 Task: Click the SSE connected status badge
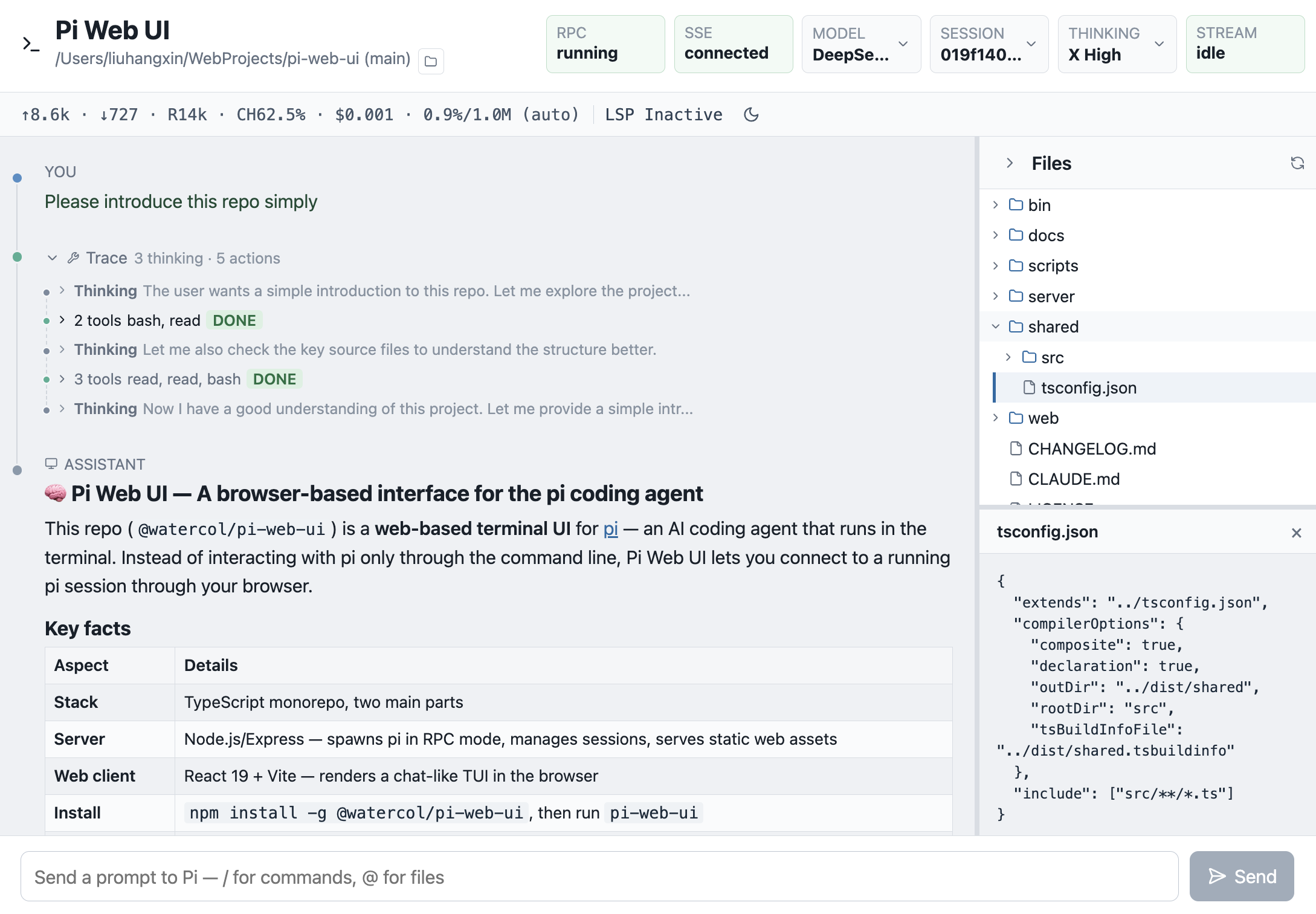[734, 44]
